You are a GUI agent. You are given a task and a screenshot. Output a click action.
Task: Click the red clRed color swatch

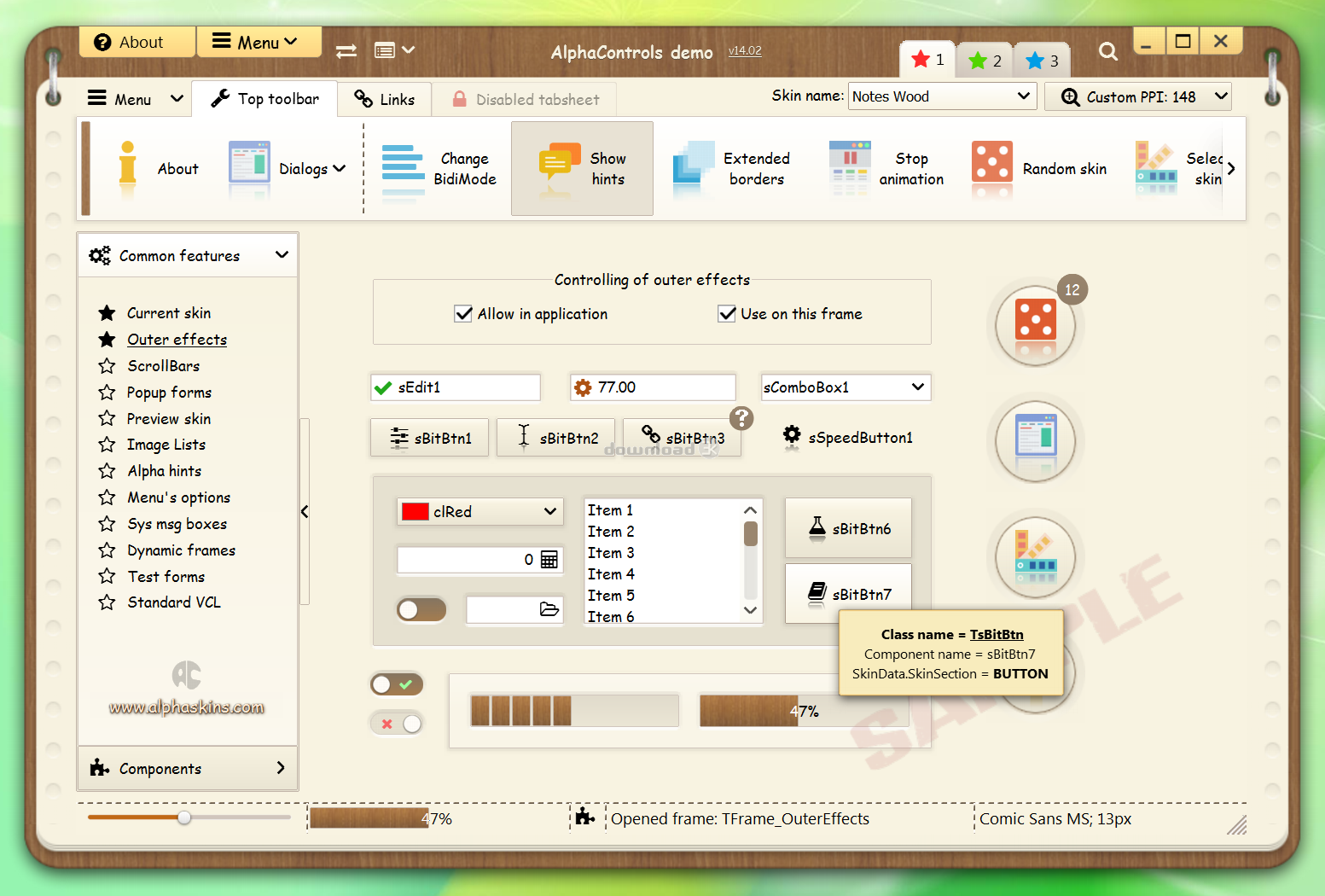coord(416,511)
